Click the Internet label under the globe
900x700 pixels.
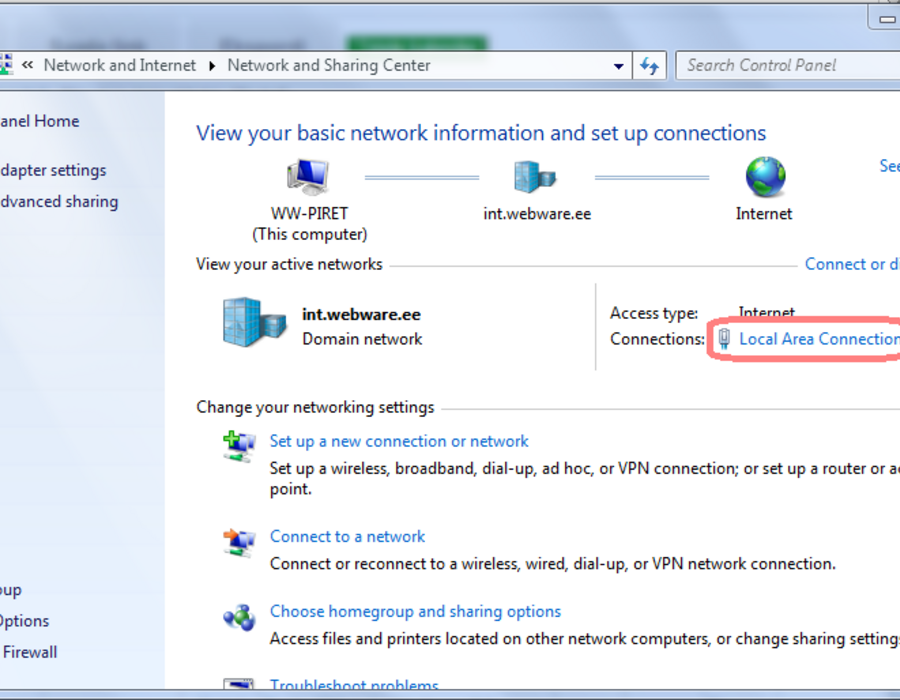764,213
